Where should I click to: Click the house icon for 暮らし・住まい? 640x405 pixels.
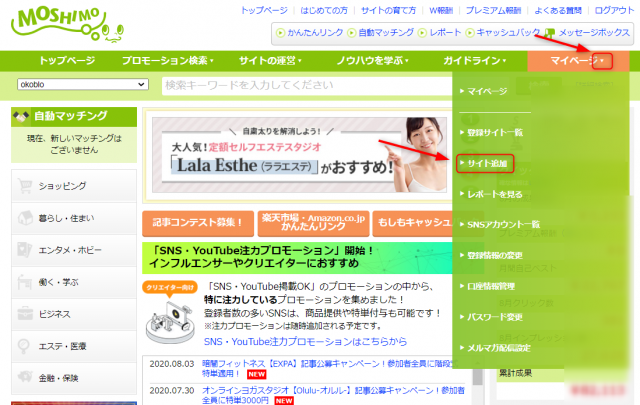click(x=25, y=218)
